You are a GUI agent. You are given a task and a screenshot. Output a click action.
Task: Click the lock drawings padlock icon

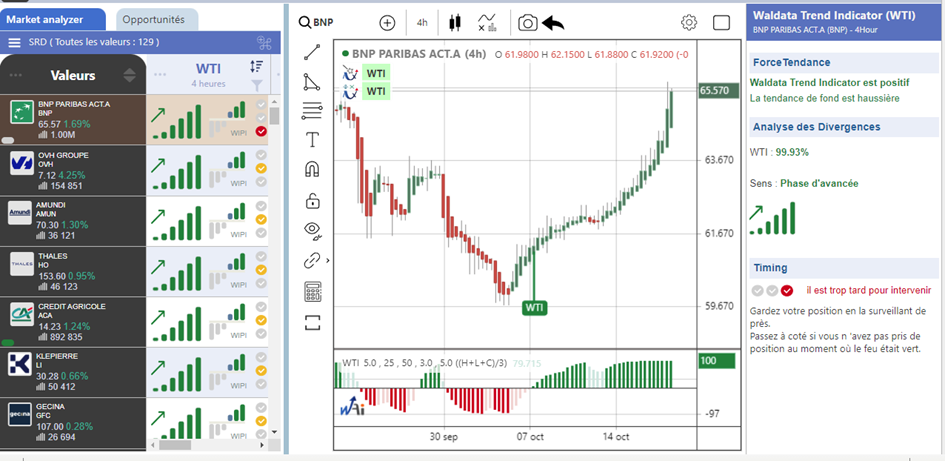click(312, 199)
